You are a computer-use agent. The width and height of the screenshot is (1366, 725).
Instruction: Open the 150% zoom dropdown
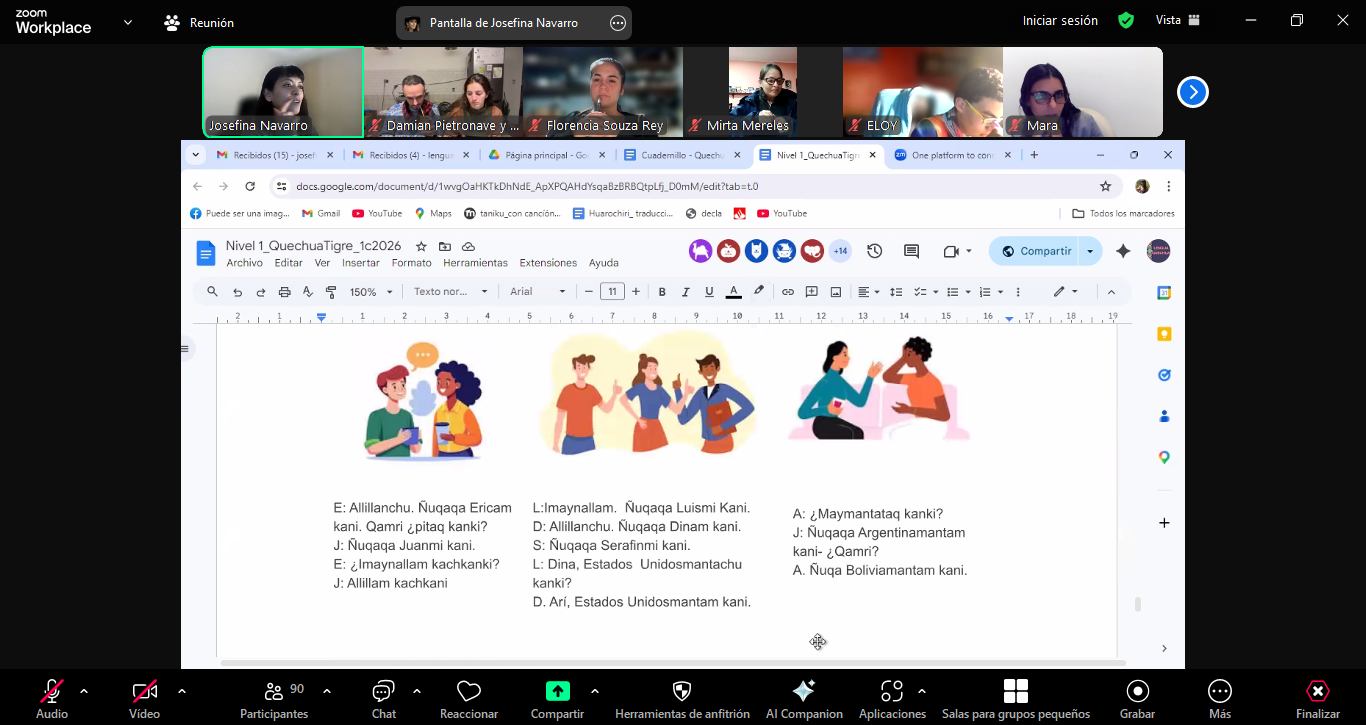368,292
